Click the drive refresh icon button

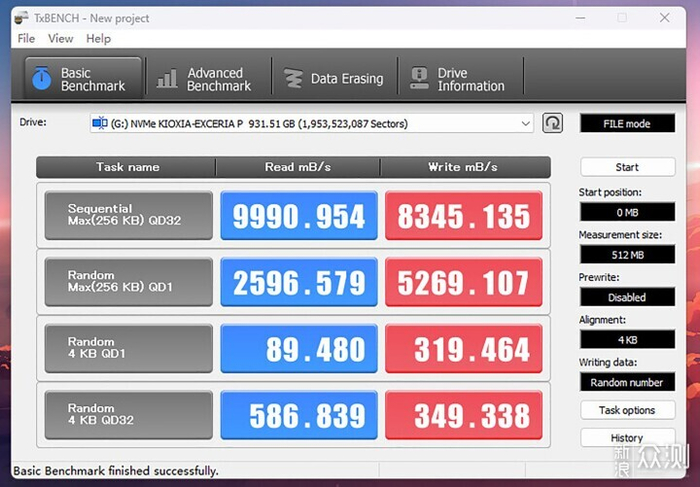[552, 123]
